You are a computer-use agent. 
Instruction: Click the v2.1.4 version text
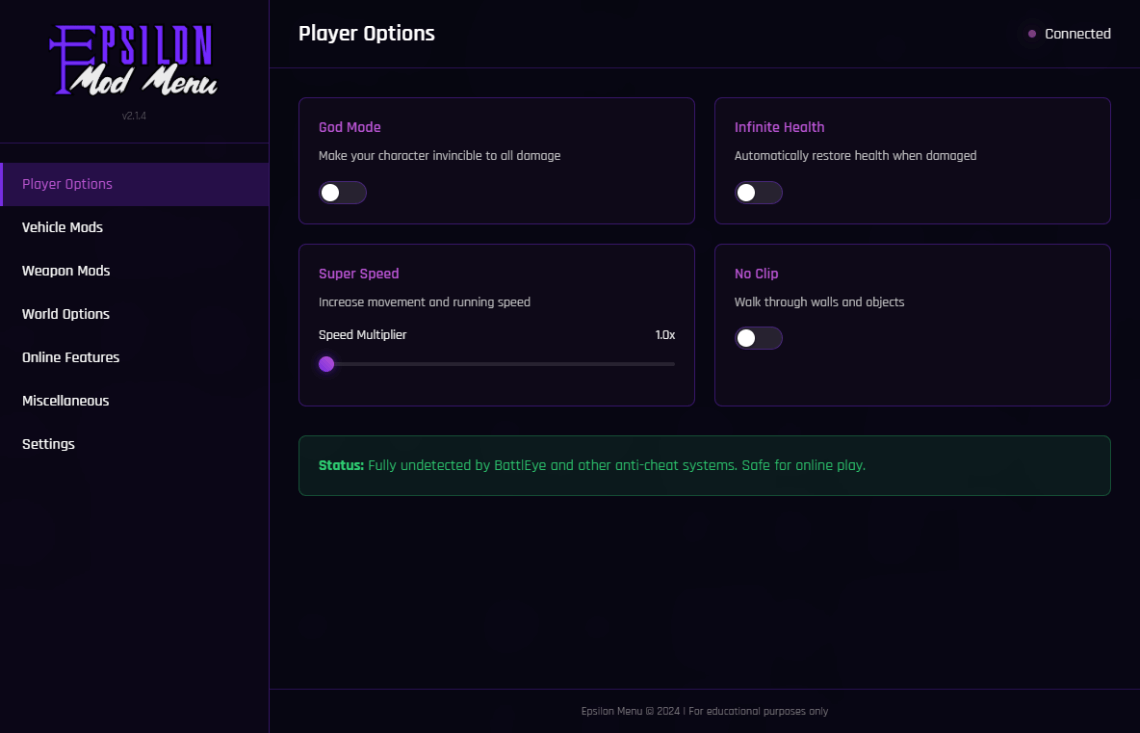(x=134, y=116)
